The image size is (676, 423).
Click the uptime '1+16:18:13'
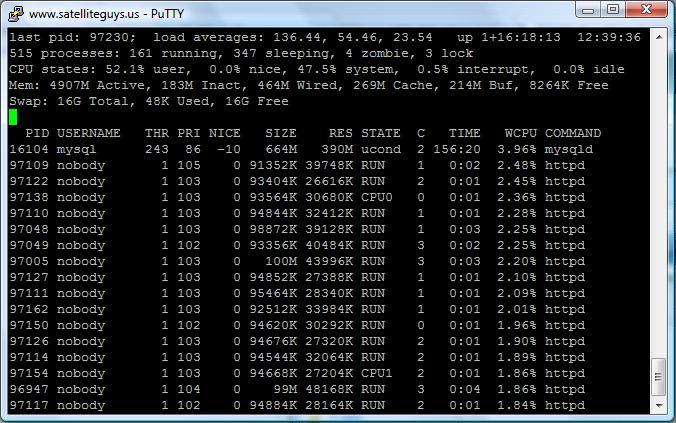pos(521,37)
